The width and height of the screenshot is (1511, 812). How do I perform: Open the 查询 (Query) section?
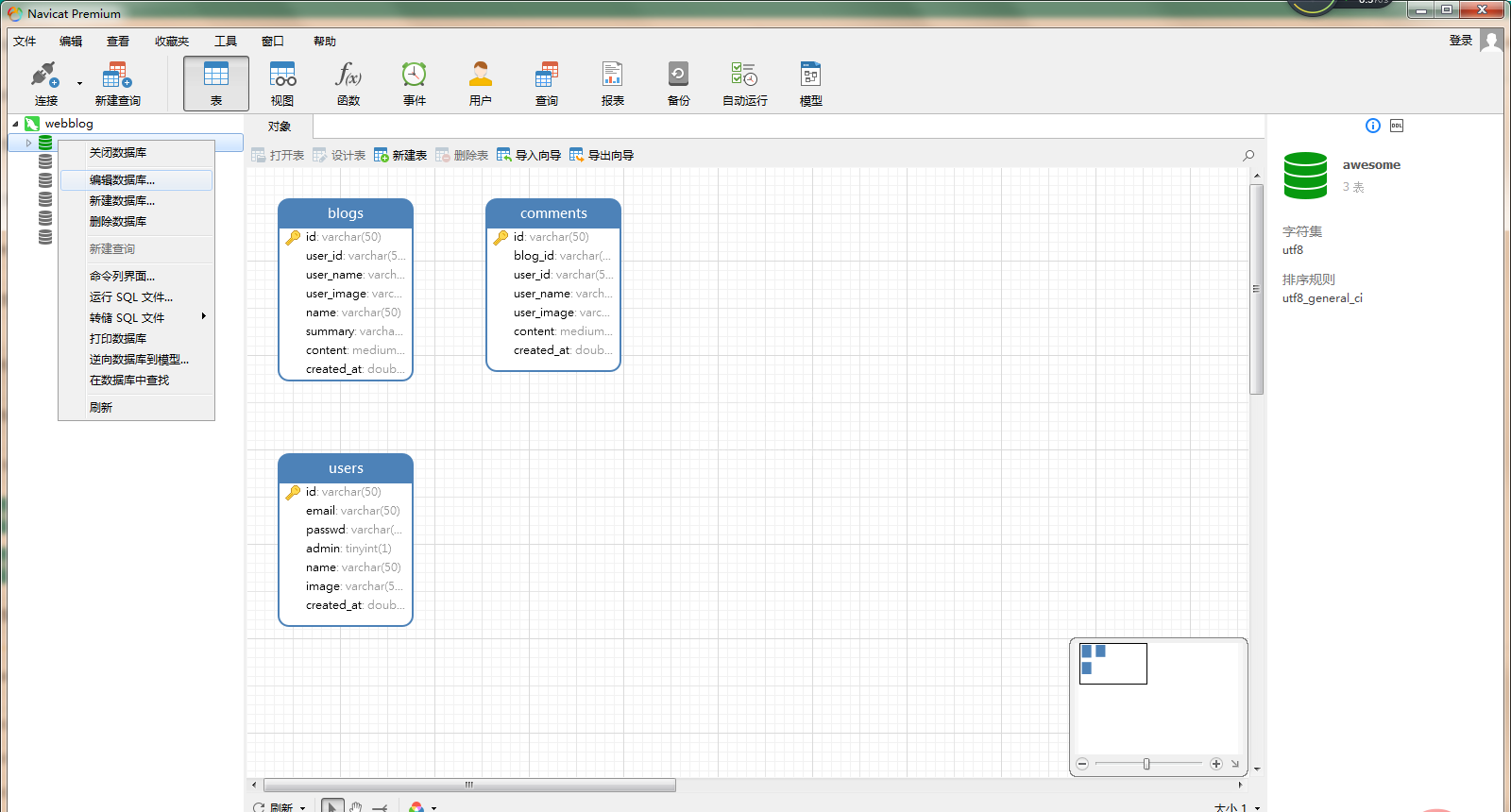pos(547,84)
